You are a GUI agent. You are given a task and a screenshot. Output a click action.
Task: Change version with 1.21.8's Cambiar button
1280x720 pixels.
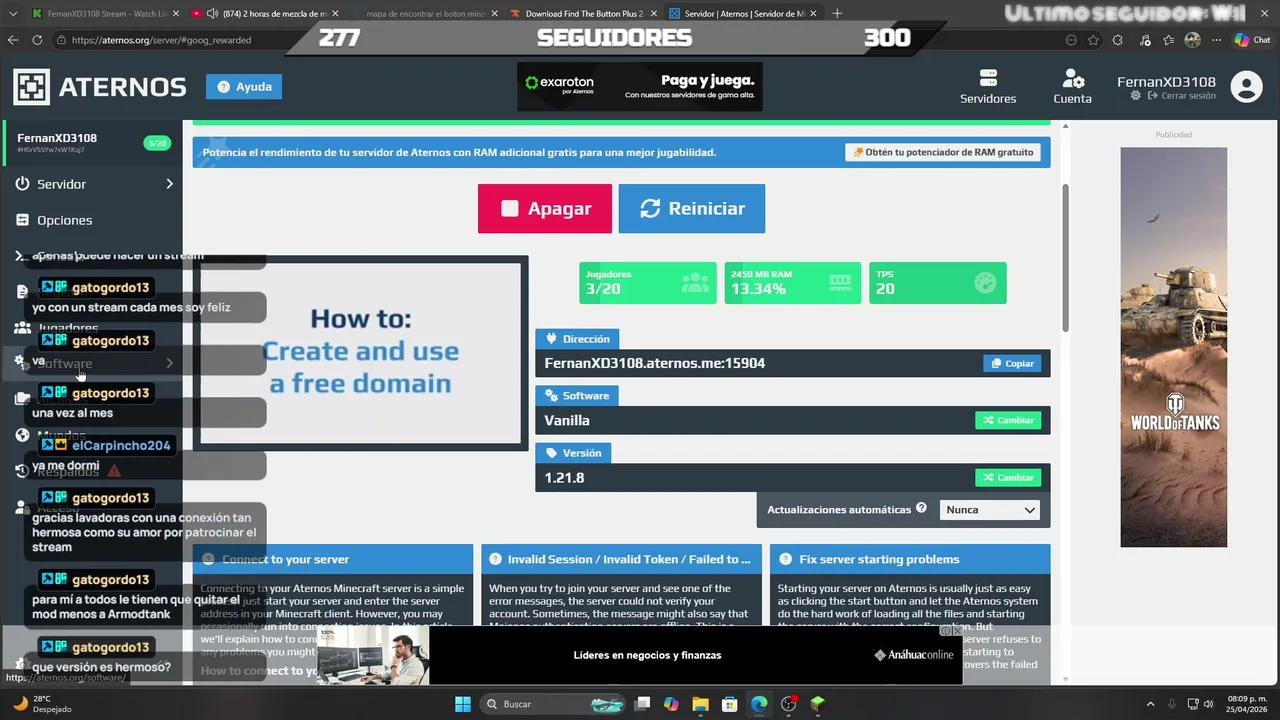point(1008,477)
